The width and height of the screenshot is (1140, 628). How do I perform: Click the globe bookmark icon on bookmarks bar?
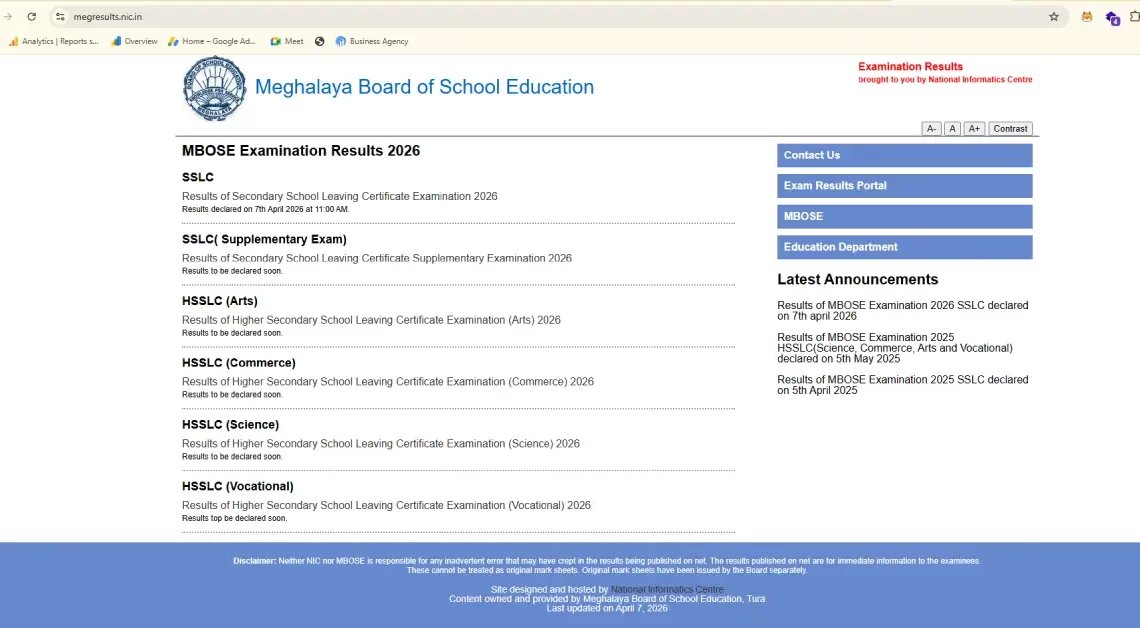click(319, 41)
